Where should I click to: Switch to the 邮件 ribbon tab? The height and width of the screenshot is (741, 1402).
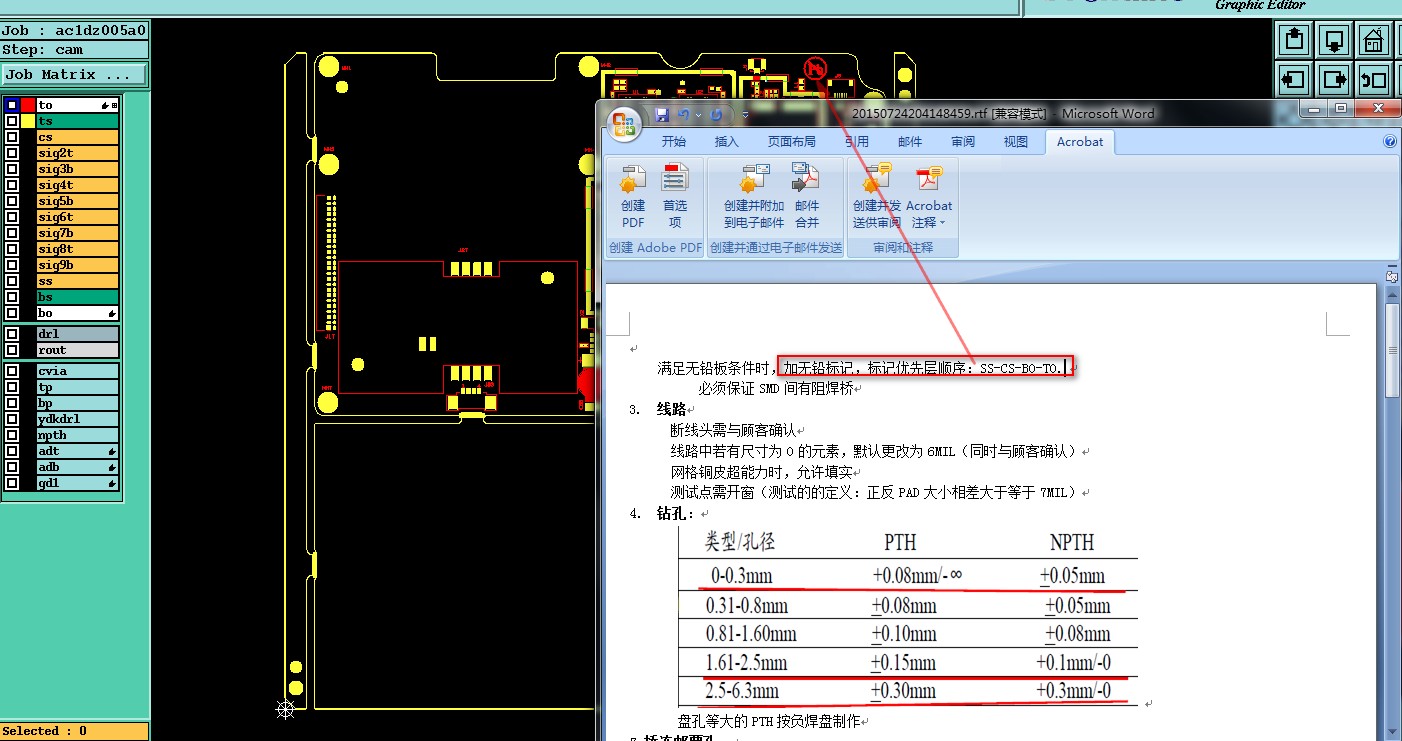click(910, 142)
